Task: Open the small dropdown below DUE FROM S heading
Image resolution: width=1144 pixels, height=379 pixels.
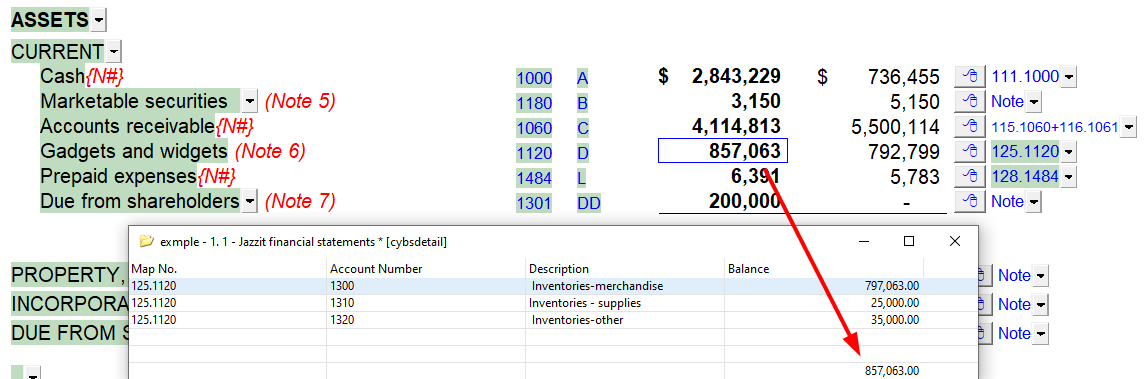Action: pos(34,374)
